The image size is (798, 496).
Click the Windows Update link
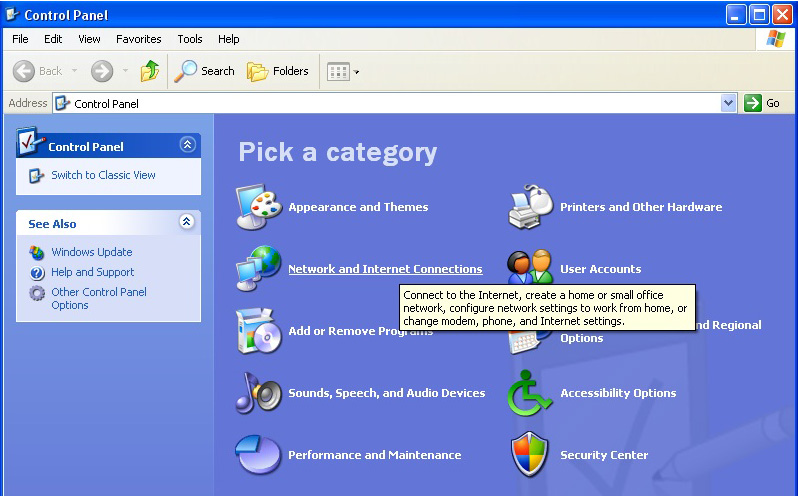click(x=92, y=252)
